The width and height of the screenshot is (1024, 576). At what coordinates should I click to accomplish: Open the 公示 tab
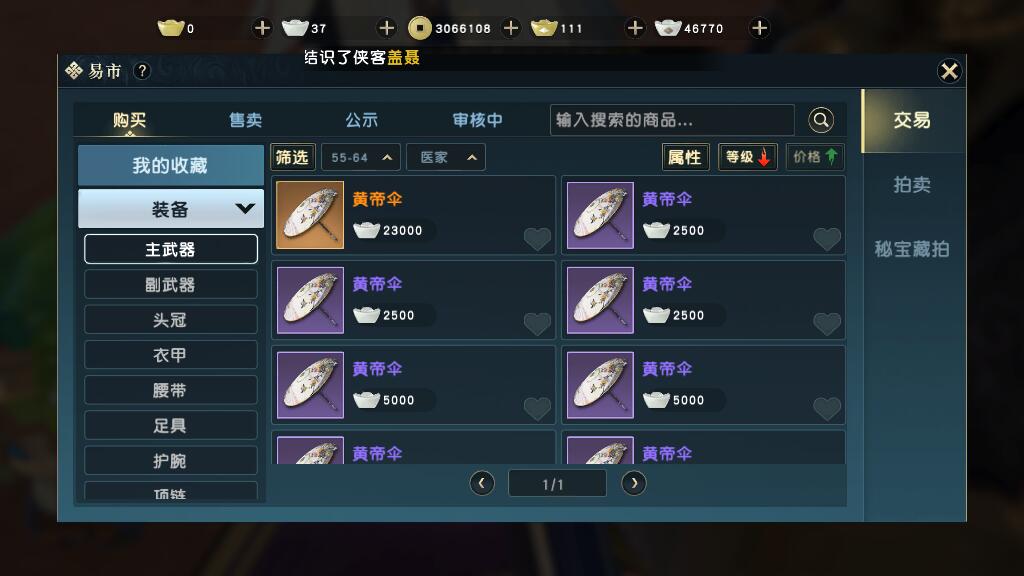coord(361,120)
